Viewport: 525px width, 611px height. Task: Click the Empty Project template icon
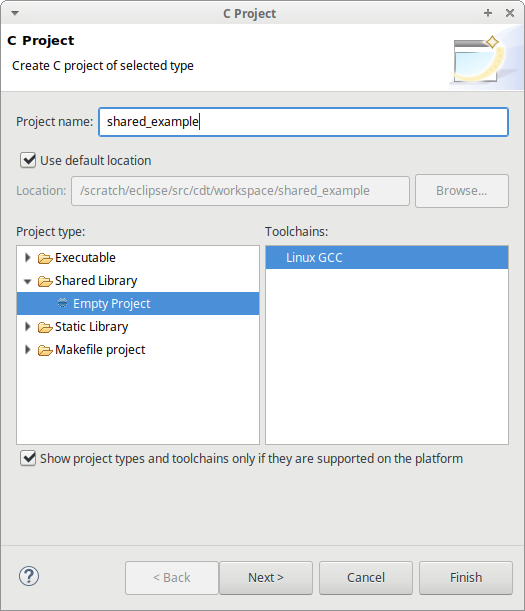[62, 303]
